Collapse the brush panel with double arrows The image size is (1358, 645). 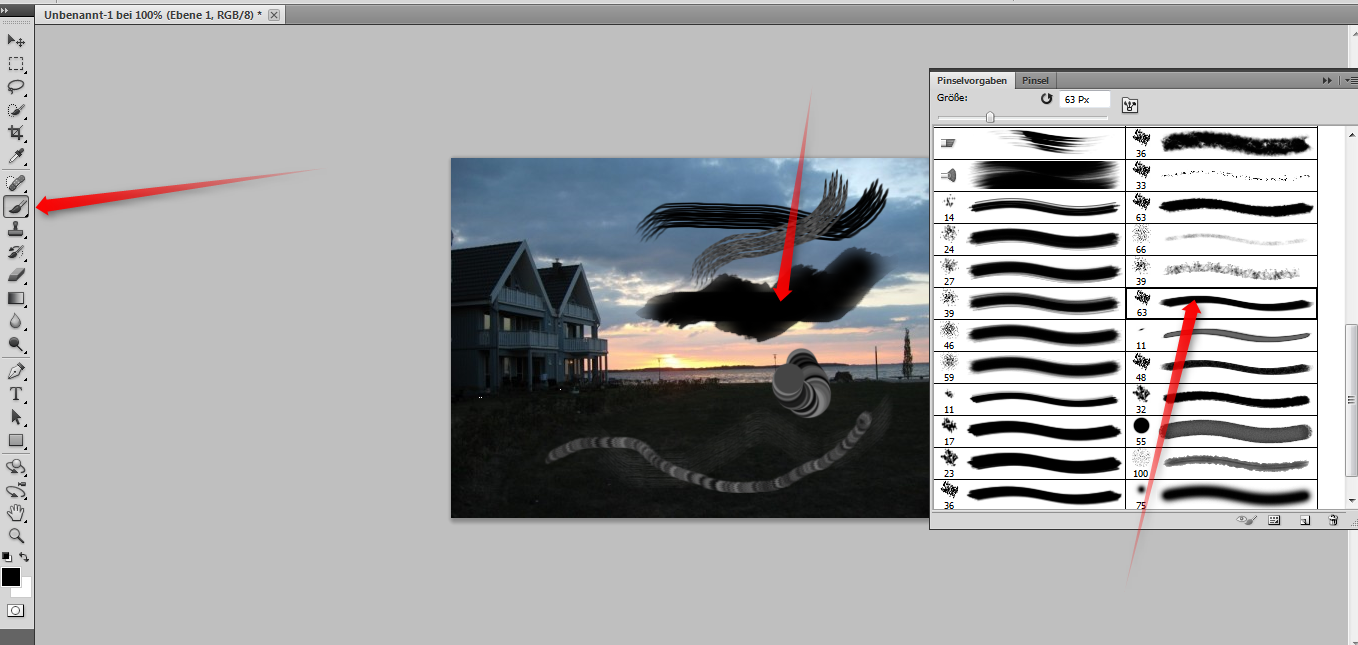pos(1327,80)
